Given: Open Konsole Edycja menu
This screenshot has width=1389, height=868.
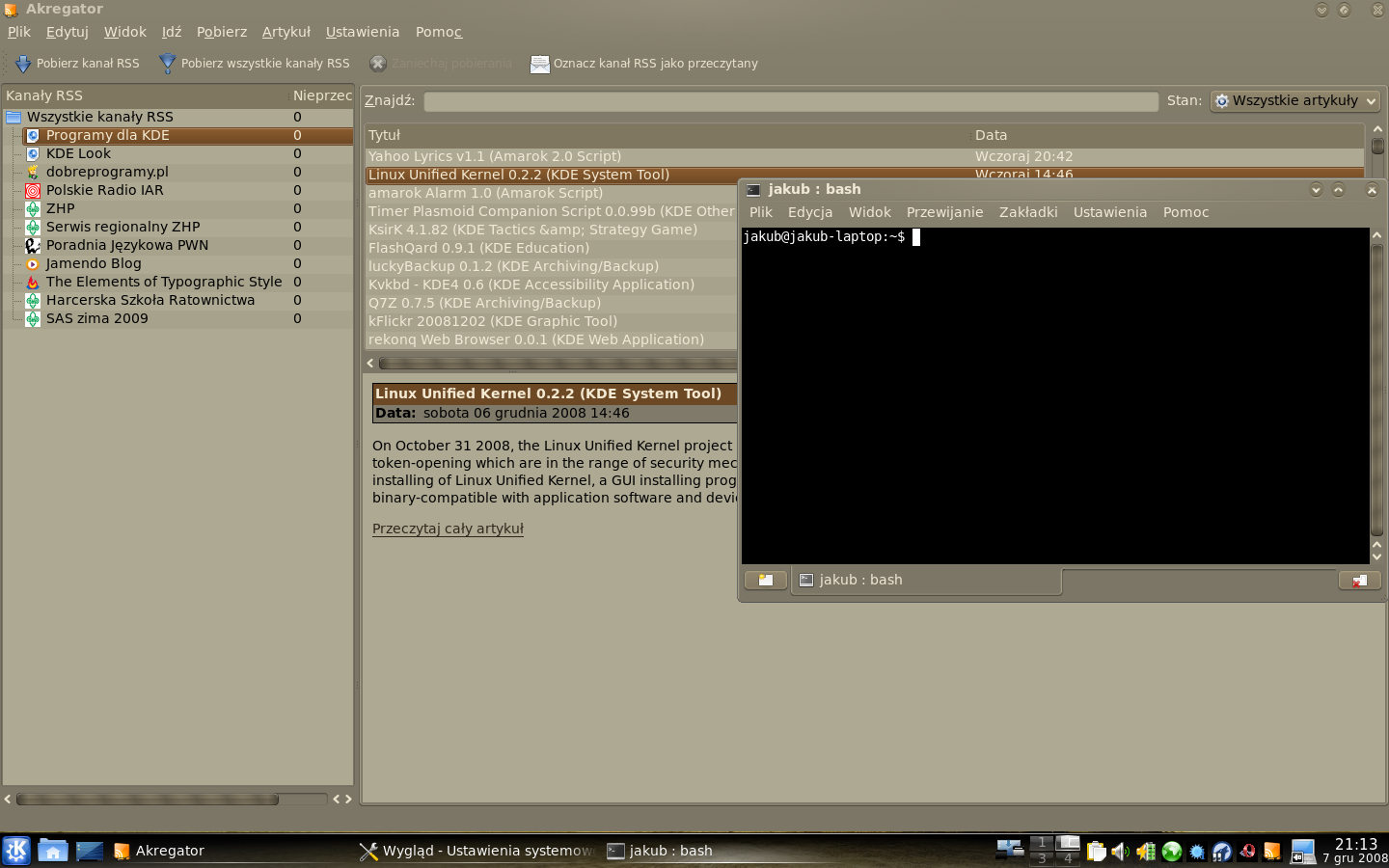Looking at the screenshot, I should [x=810, y=212].
